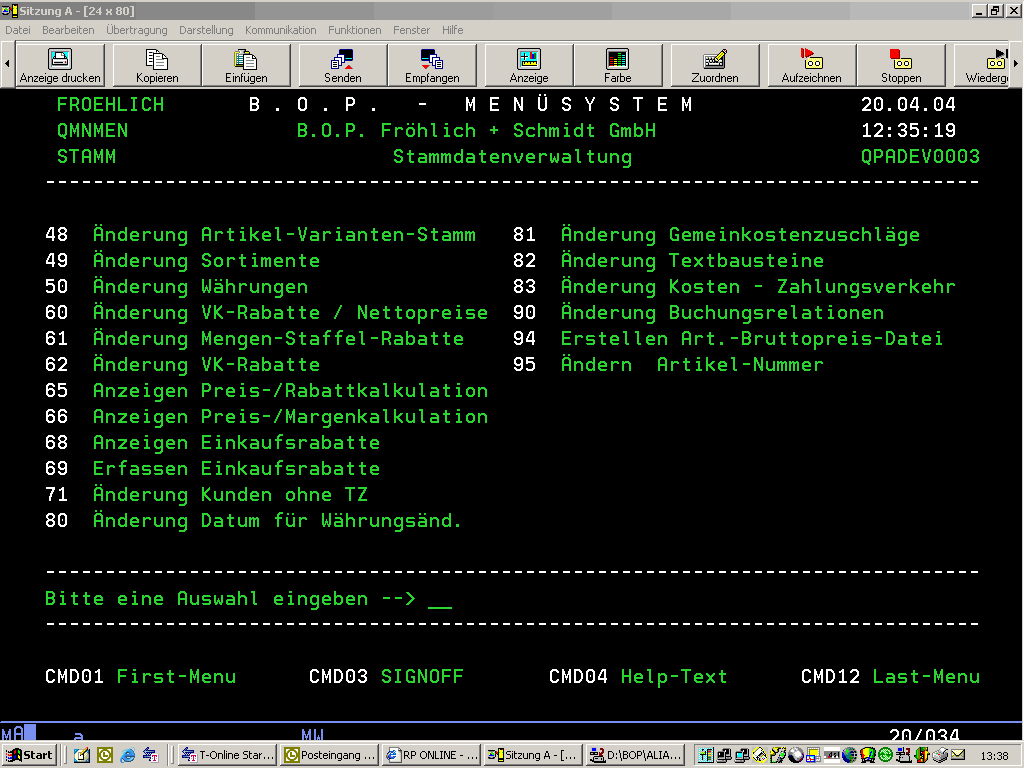
Task: Click CMD01 First-Menu
Action: click(140, 677)
